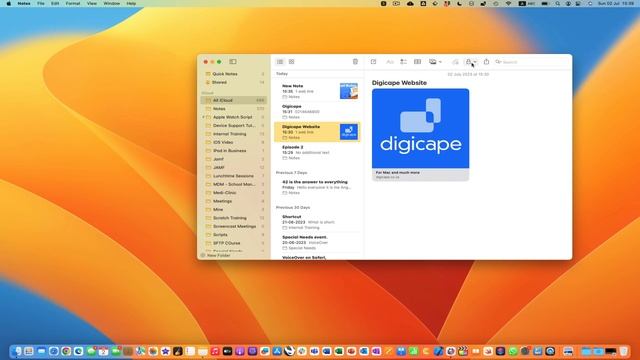The image size is (640, 360).
Task: Open the Mine folder
Action: (x=234, y=209)
